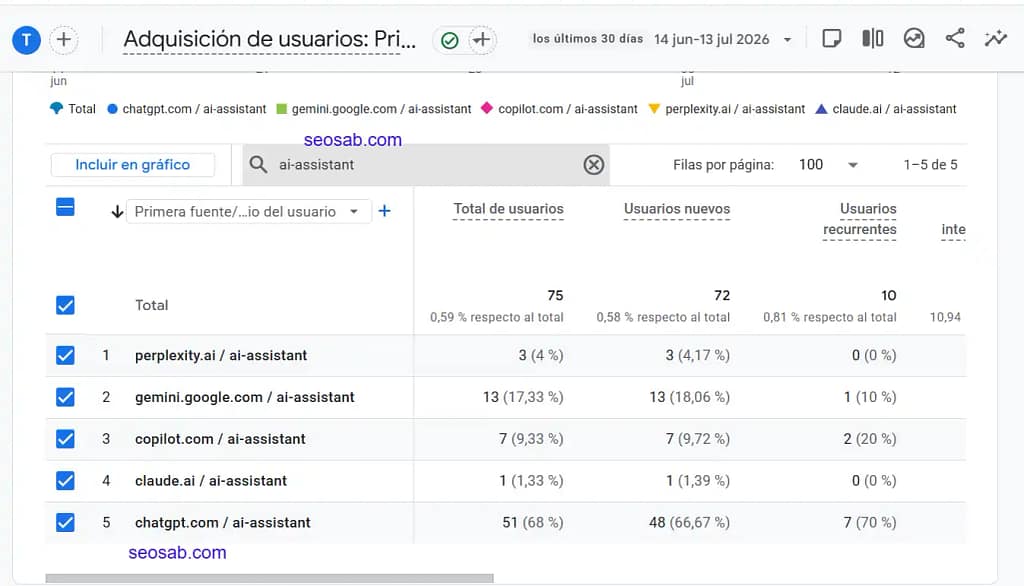Click gemini.google.com legend green square marker

coord(281,109)
